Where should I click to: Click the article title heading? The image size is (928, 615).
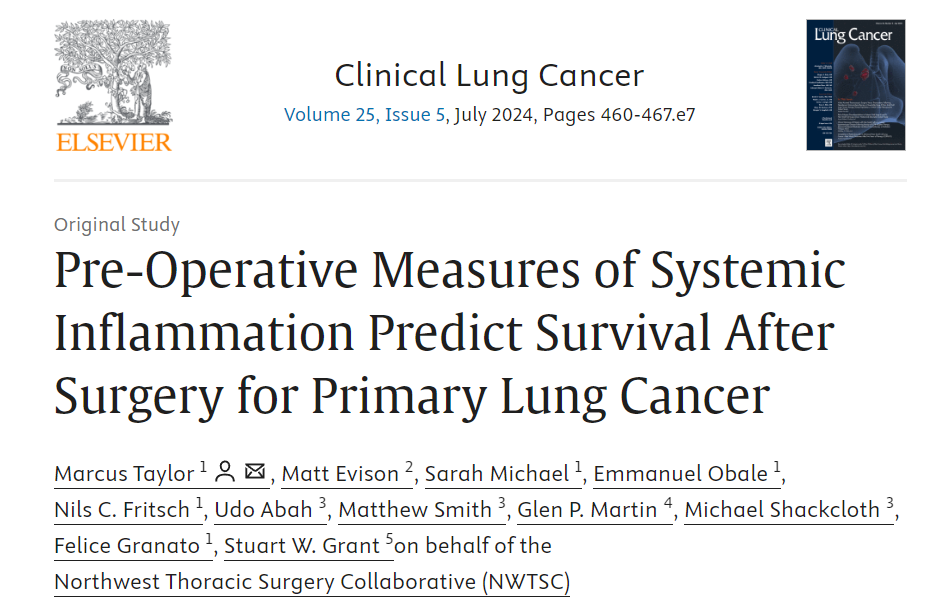(450, 333)
